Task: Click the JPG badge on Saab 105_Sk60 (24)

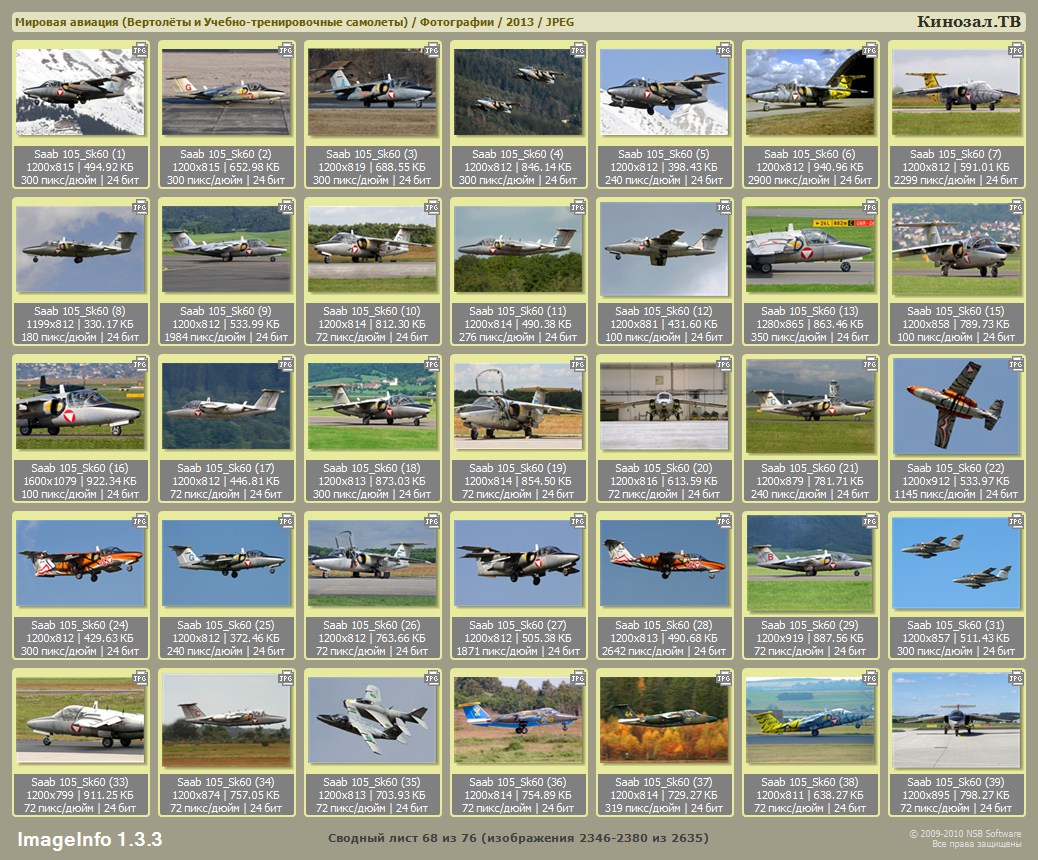Action: [140, 522]
